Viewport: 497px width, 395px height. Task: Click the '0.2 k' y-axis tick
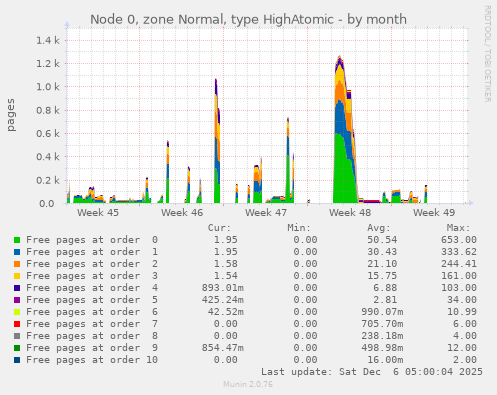(x=48, y=180)
